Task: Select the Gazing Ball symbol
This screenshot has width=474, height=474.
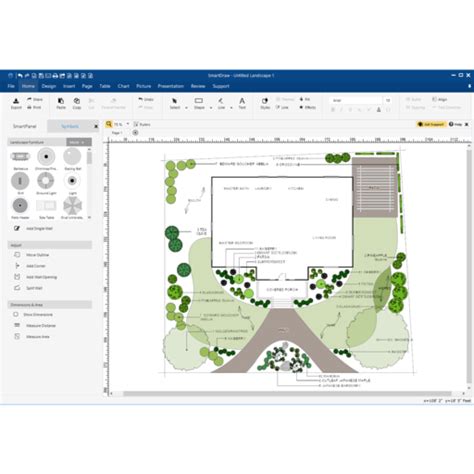Action: pos(72,159)
